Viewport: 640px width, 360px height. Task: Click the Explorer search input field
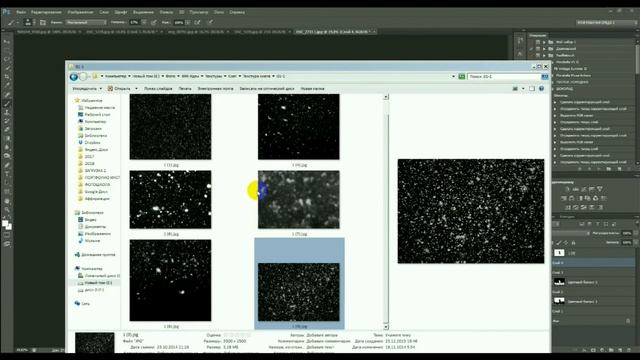point(504,76)
